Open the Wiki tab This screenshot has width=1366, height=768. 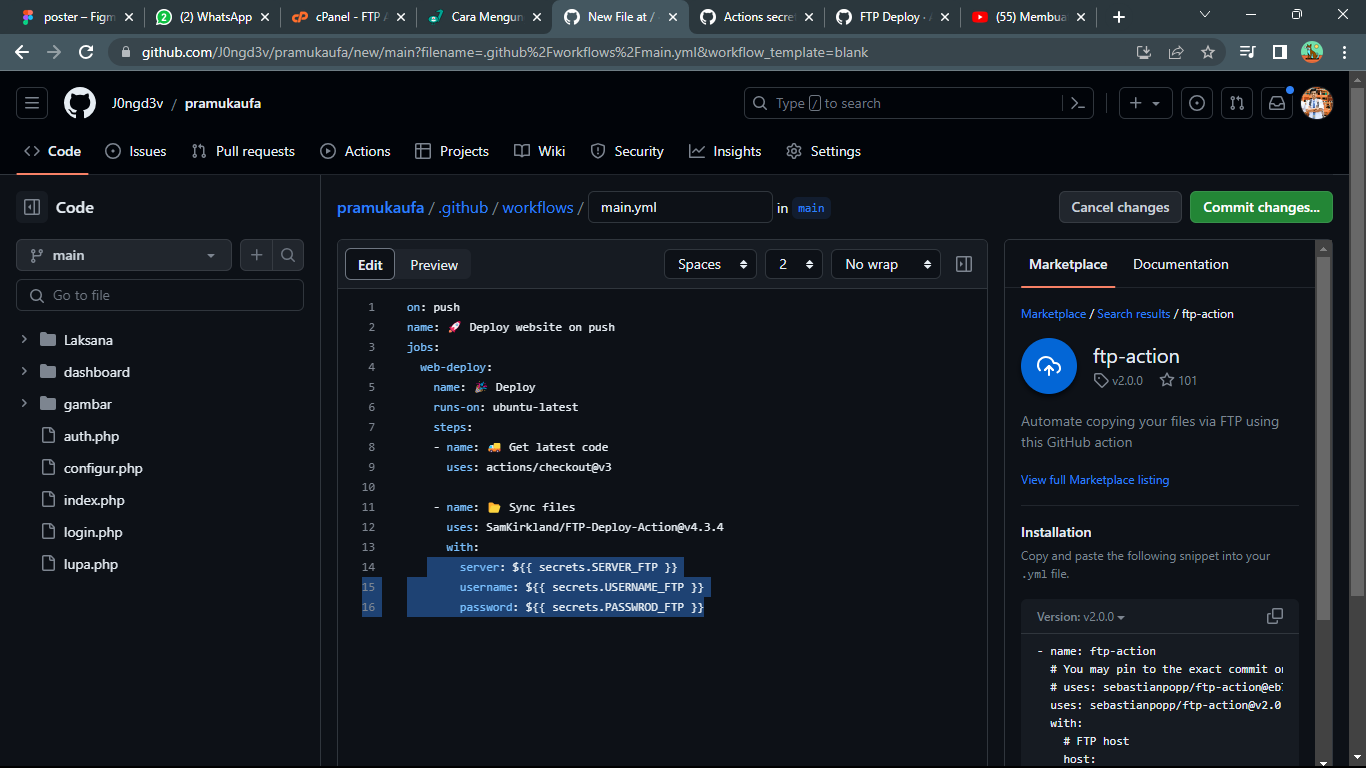(x=540, y=151)
